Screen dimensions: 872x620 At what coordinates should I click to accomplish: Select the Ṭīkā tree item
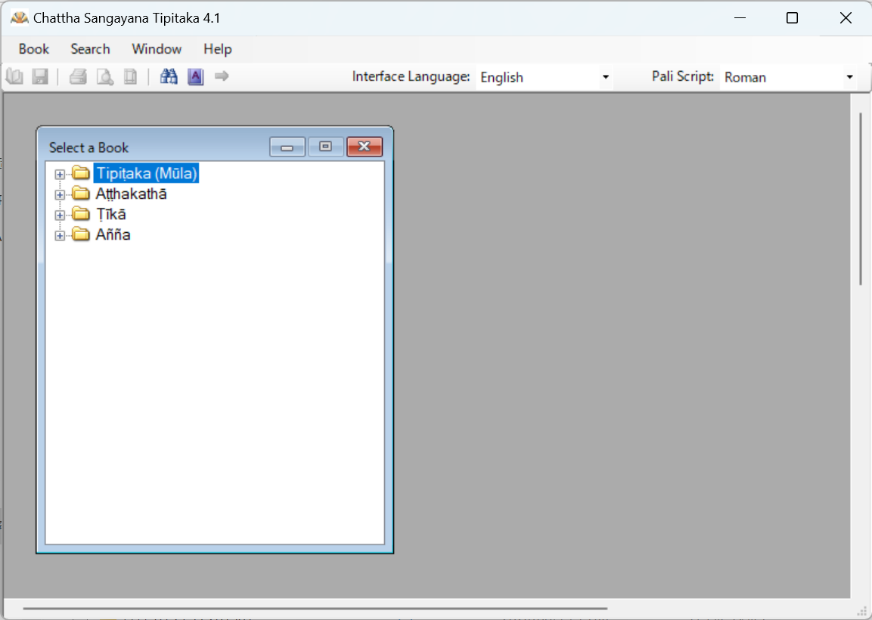(111, 215)
